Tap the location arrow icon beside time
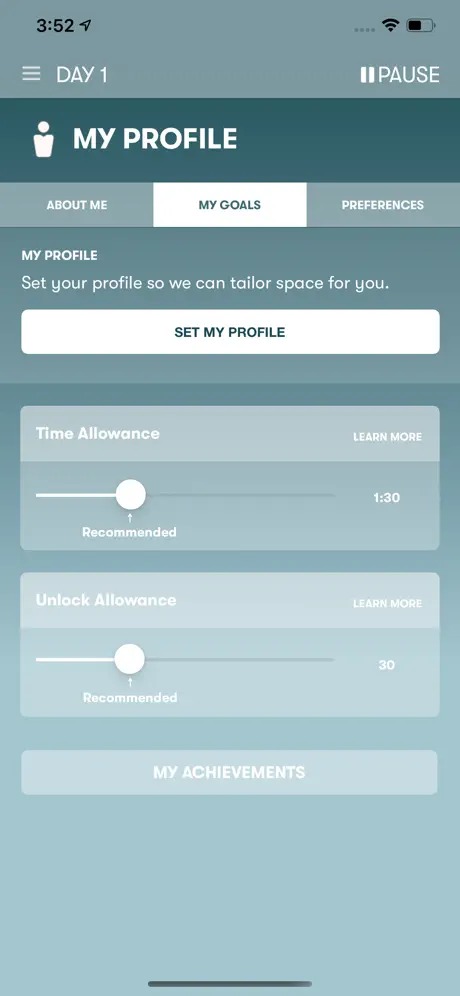The width and height of the screenshot is (460, 996). 85,25
